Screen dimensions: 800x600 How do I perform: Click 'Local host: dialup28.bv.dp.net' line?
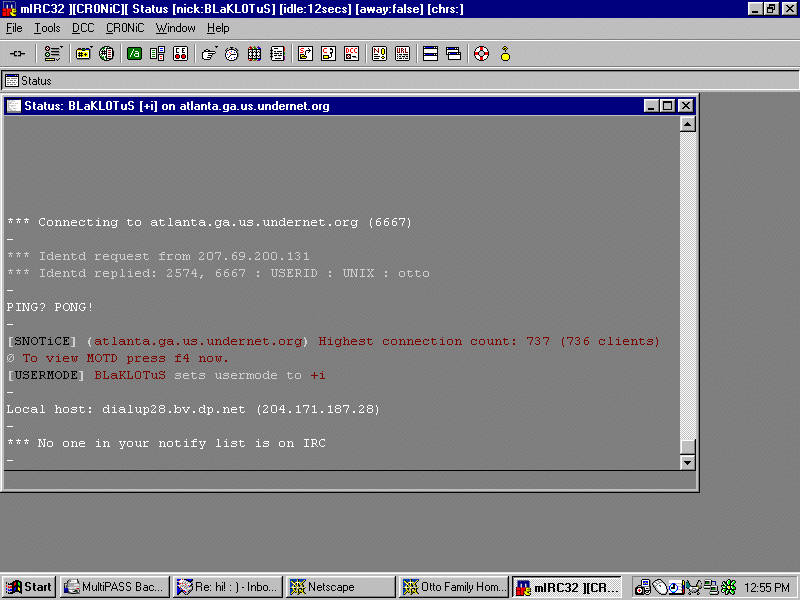[193, 409]
